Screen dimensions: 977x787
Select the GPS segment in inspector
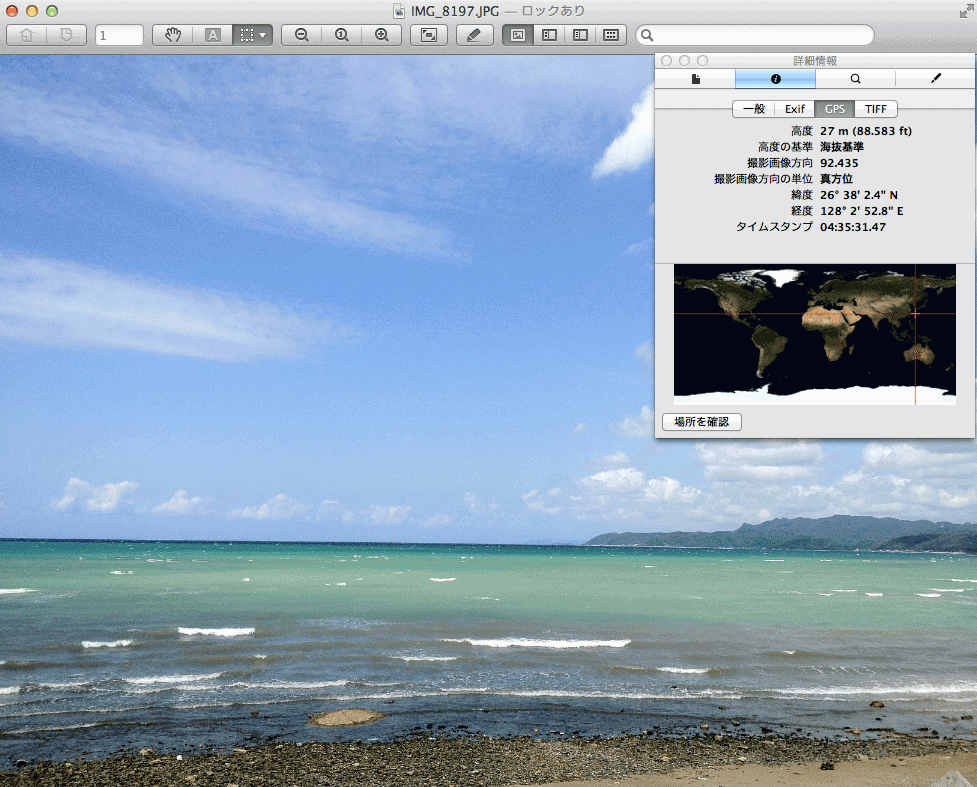[834, 109]
